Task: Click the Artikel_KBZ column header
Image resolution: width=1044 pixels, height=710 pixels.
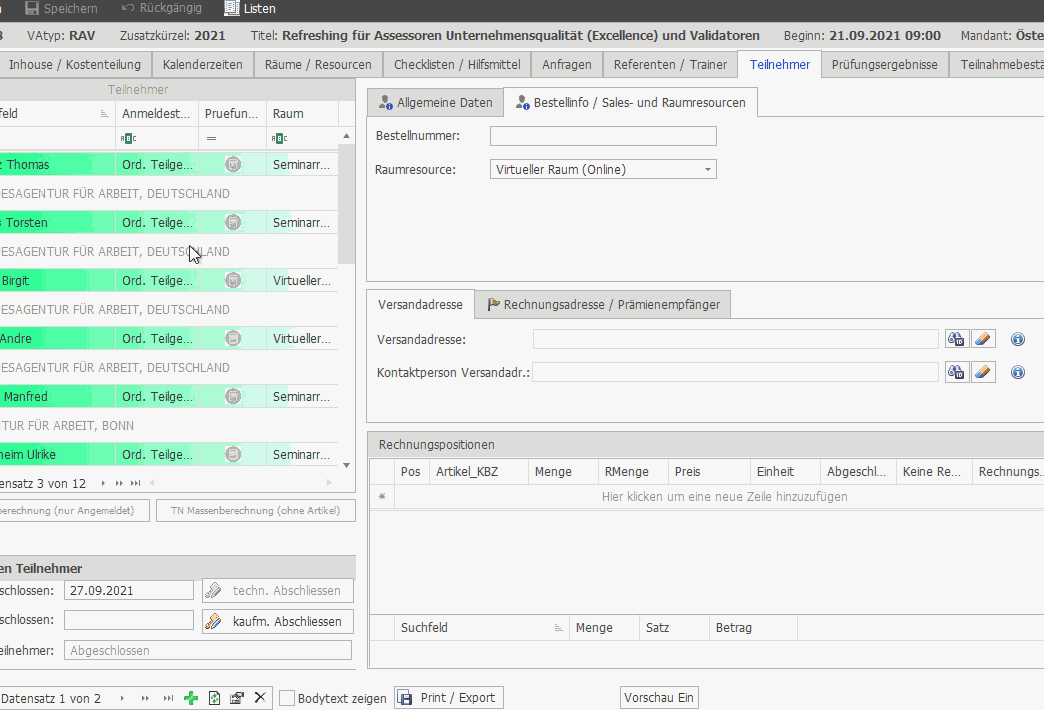Action: pyautogui.click(x=479, y=472)
